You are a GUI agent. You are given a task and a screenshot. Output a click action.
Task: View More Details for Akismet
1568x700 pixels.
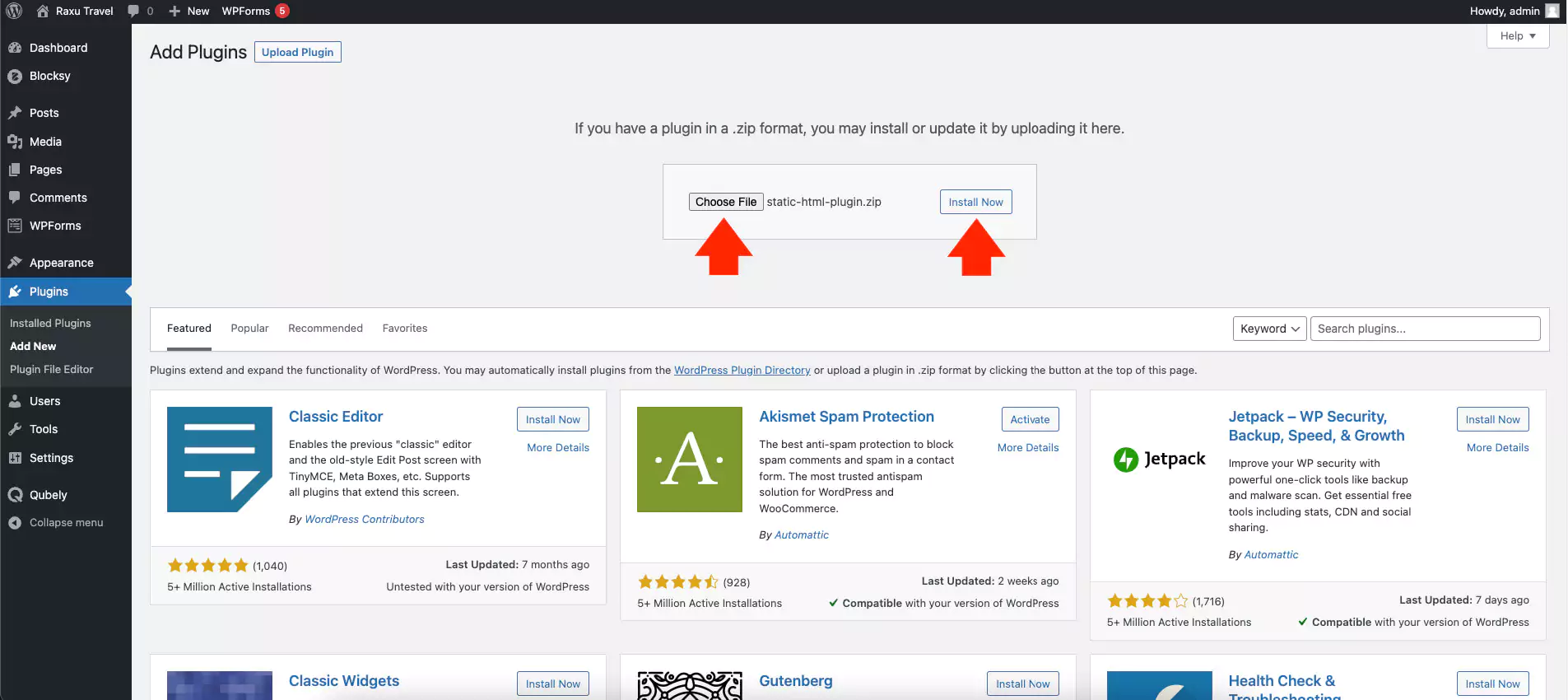coord(1028,448)
